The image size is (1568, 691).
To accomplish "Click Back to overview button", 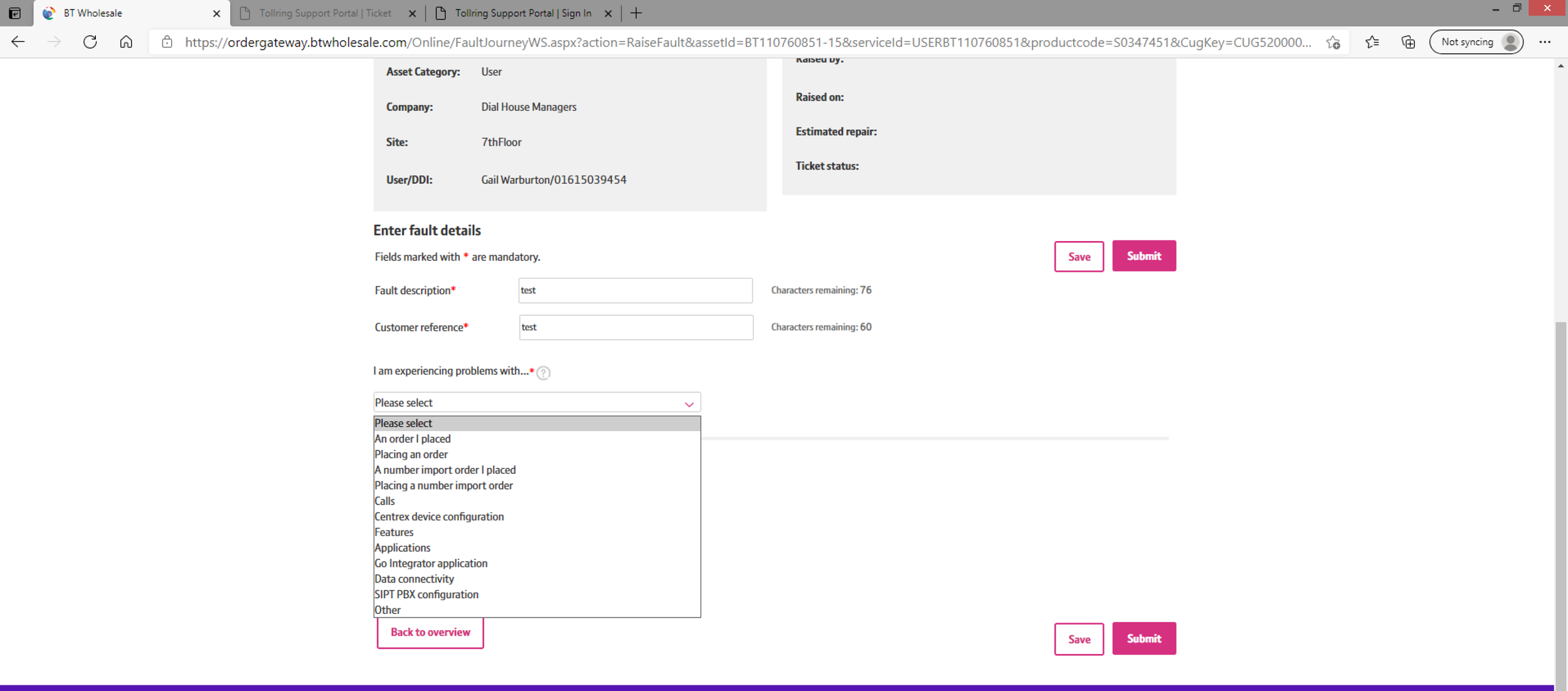I will pos(430,632).
